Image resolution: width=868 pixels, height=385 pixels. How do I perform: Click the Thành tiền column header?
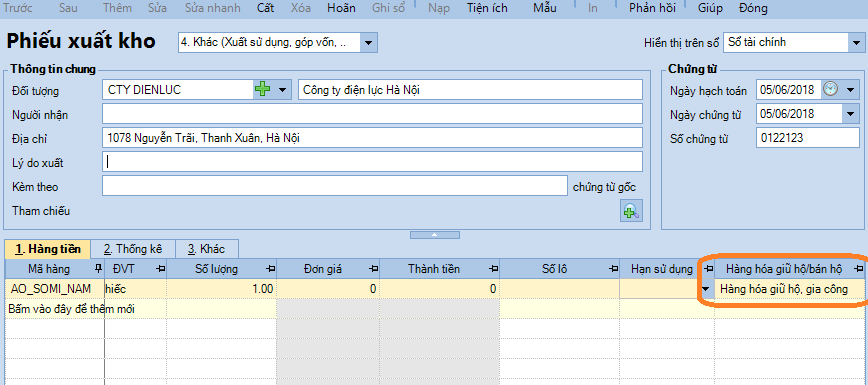pyautogui.click(x=440, y=269)
